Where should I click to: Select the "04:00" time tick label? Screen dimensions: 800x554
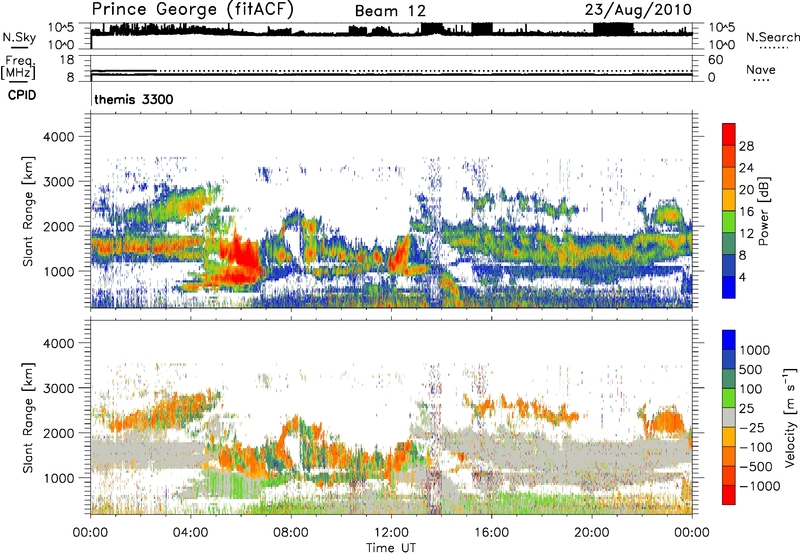pos(190,533)
